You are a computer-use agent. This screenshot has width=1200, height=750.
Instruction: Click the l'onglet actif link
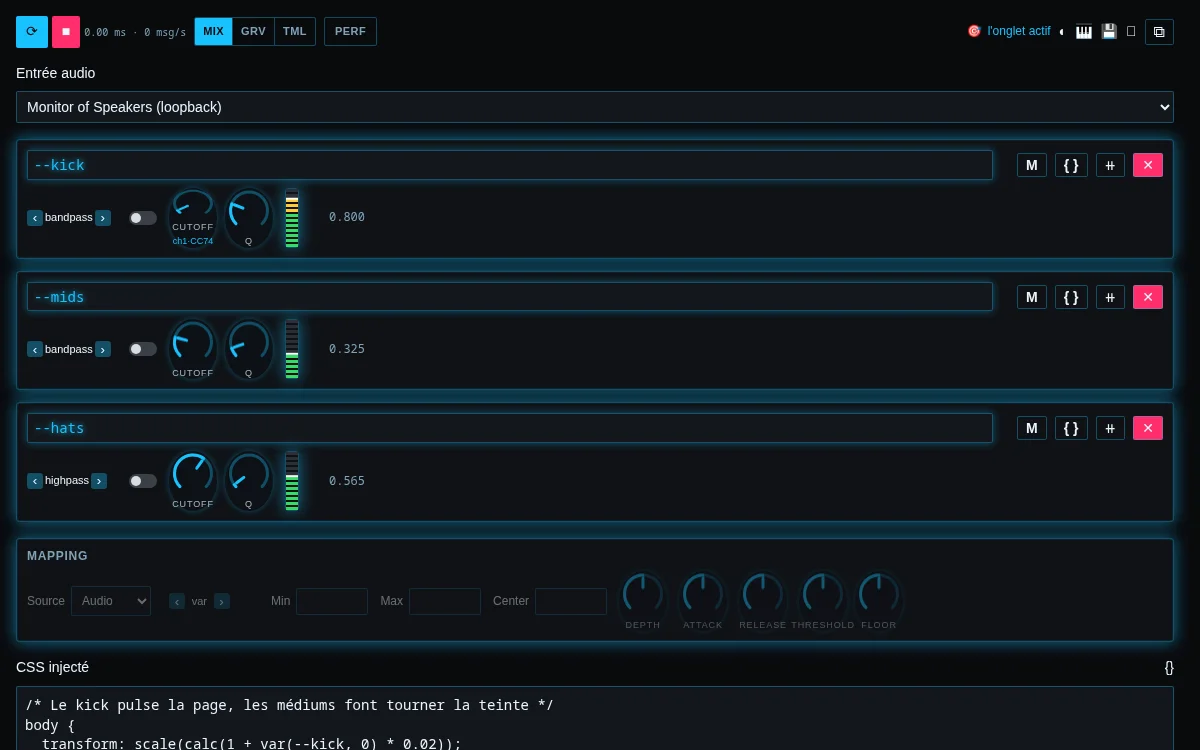pyautogui.click(x=1019, y=31)
